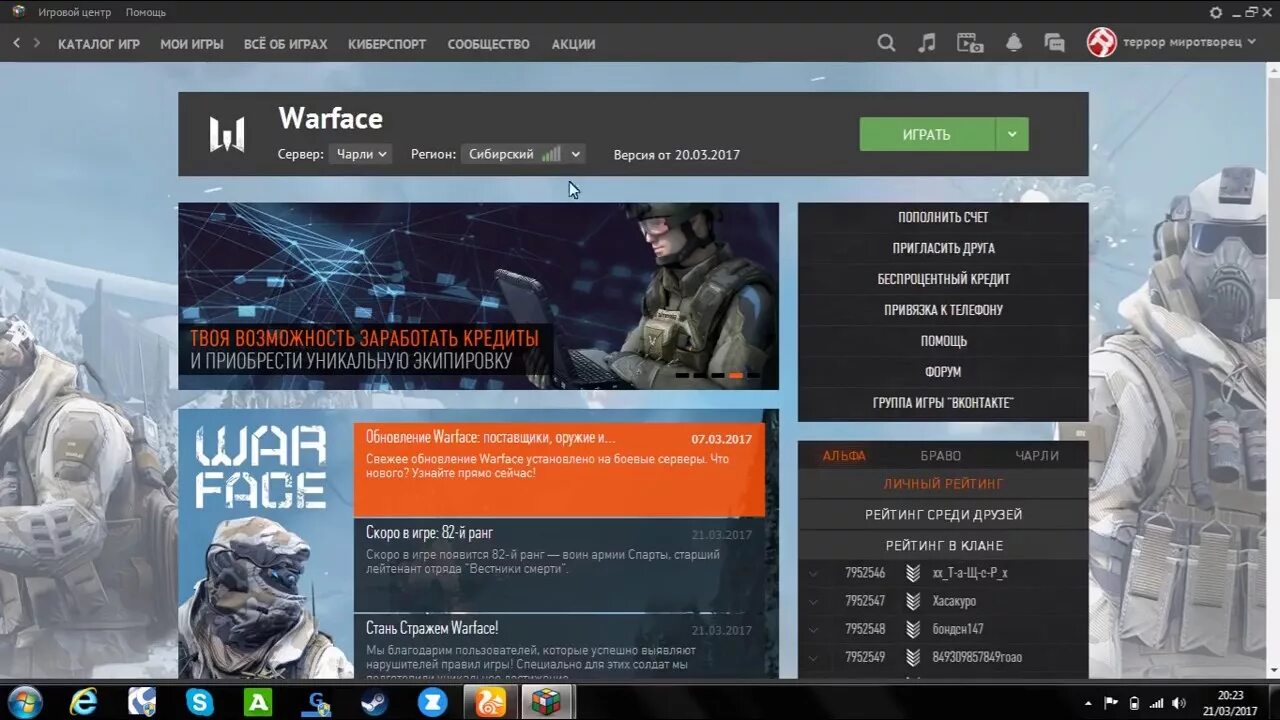
Task: Open the notifications bell
Action: click(x=1014, y=43)
